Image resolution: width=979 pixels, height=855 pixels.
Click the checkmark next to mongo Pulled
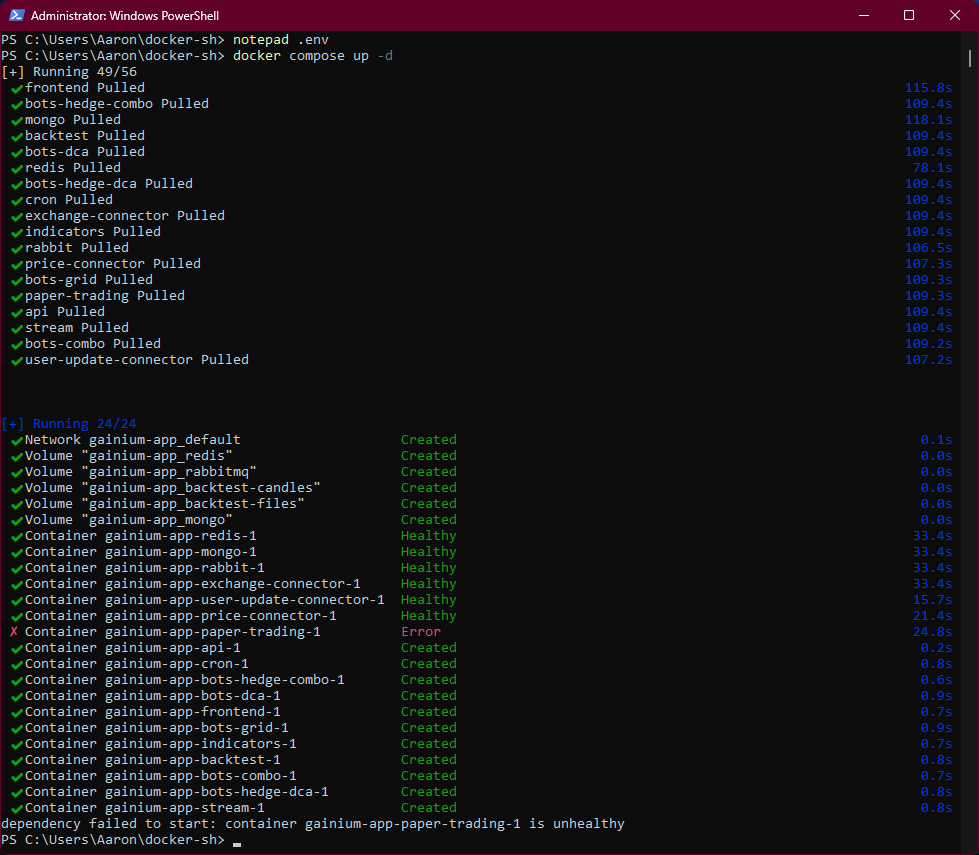coord(17,120)
